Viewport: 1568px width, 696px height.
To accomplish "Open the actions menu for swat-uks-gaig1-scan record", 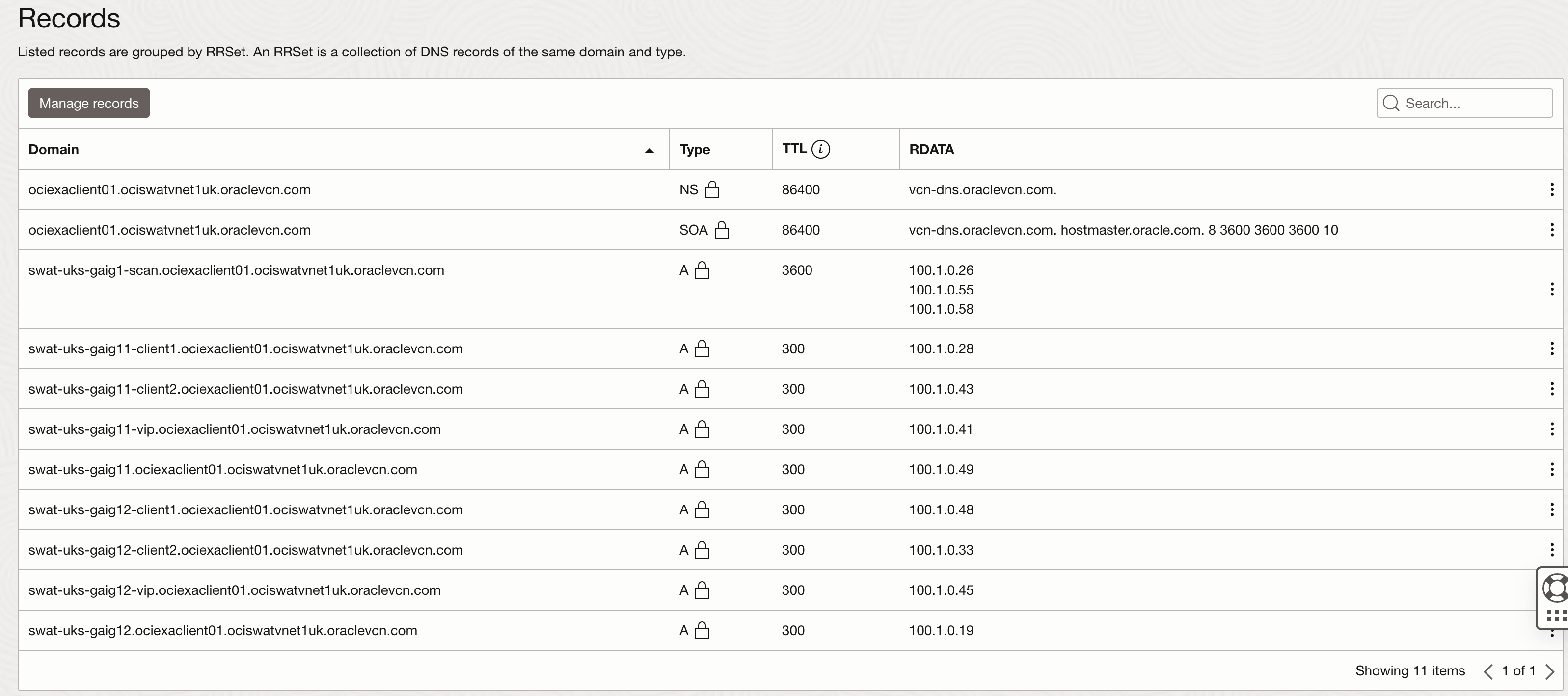I will click(x=1552, y=290).
